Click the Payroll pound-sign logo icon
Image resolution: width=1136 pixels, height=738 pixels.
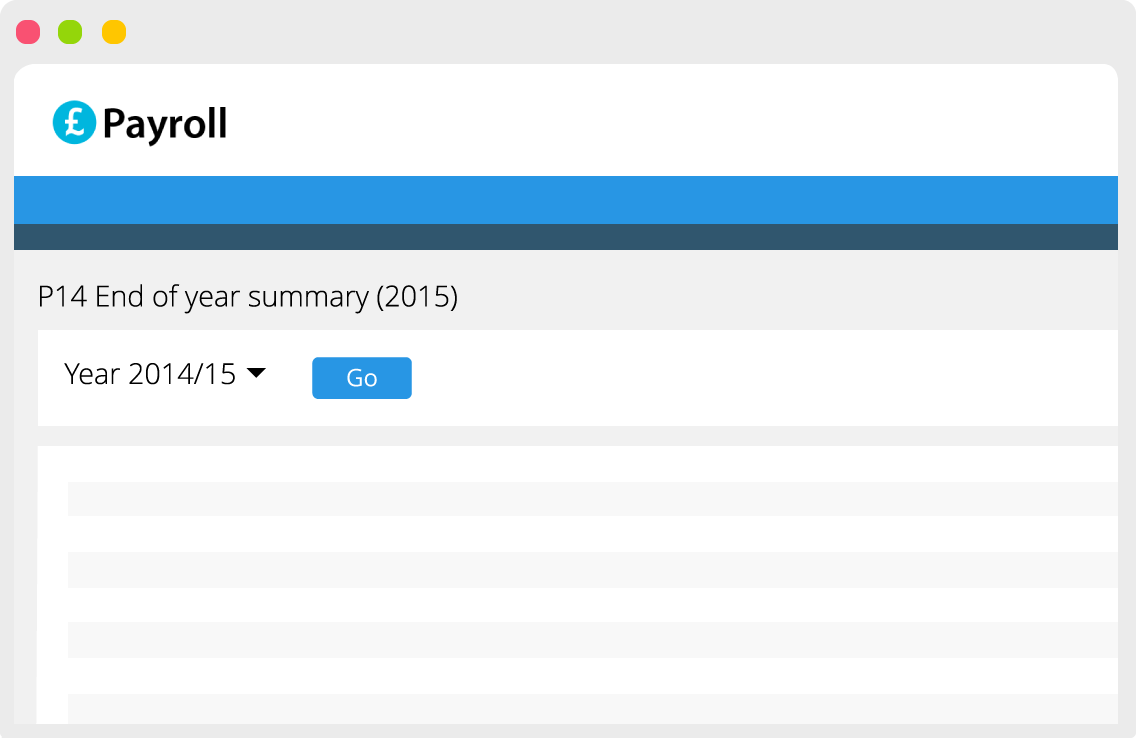coord(74,123)
